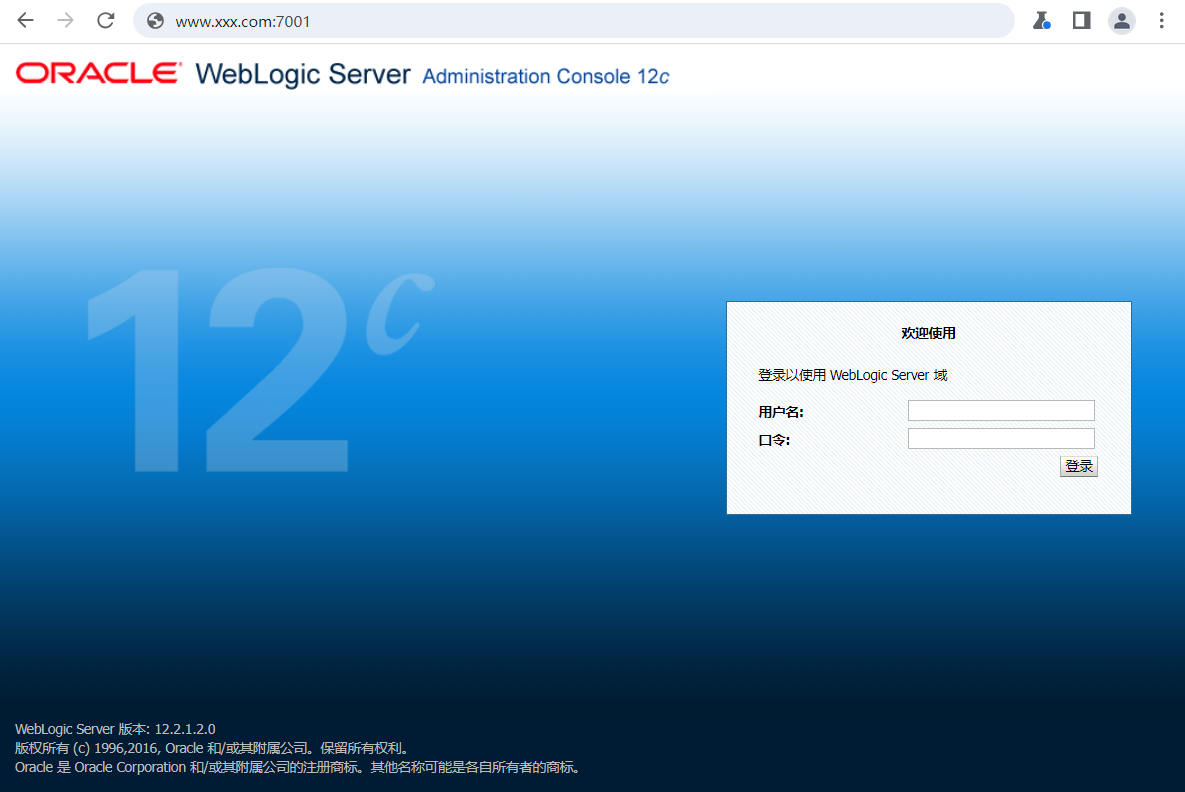Click the address bar showing www.xxx.com:7001
Viewport: 1185px width, 792px height.
(x=400, y=20)
